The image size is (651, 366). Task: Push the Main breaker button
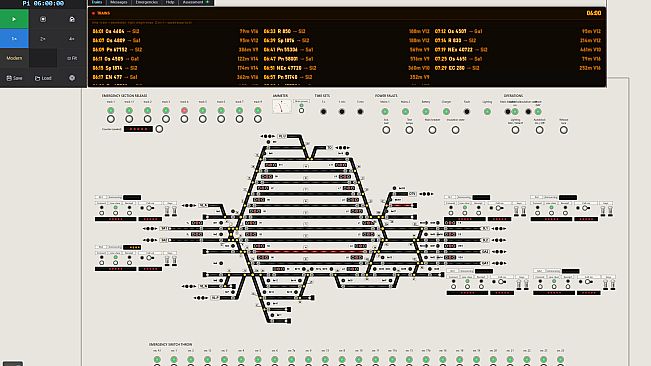(x=432, y=130)
